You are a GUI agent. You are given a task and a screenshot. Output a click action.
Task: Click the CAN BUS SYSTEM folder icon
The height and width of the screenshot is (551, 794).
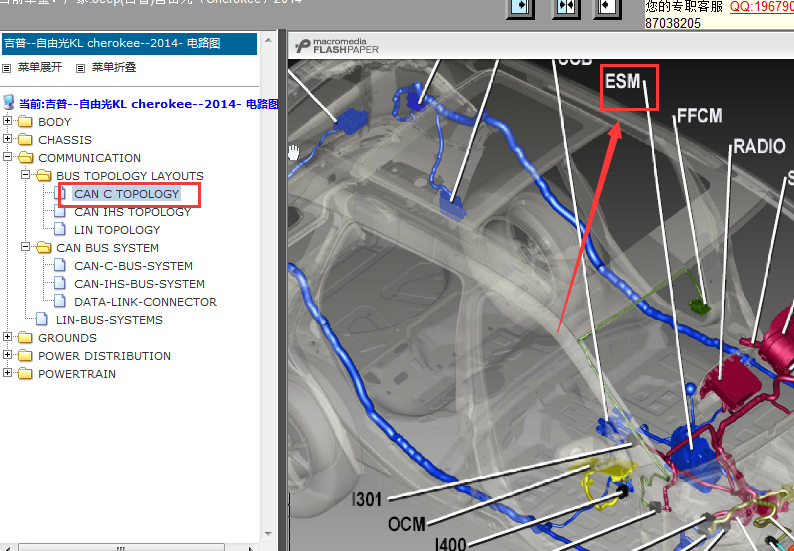[44, 247]
